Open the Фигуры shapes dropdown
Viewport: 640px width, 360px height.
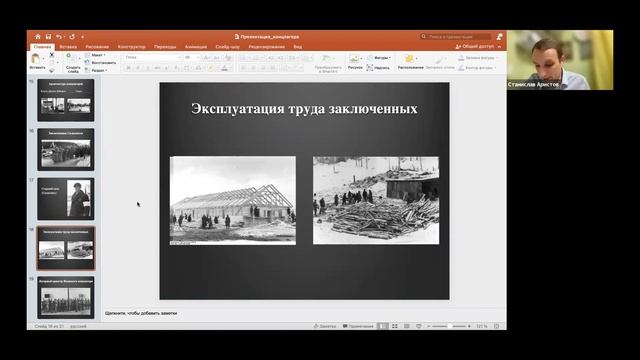(379, 58)
